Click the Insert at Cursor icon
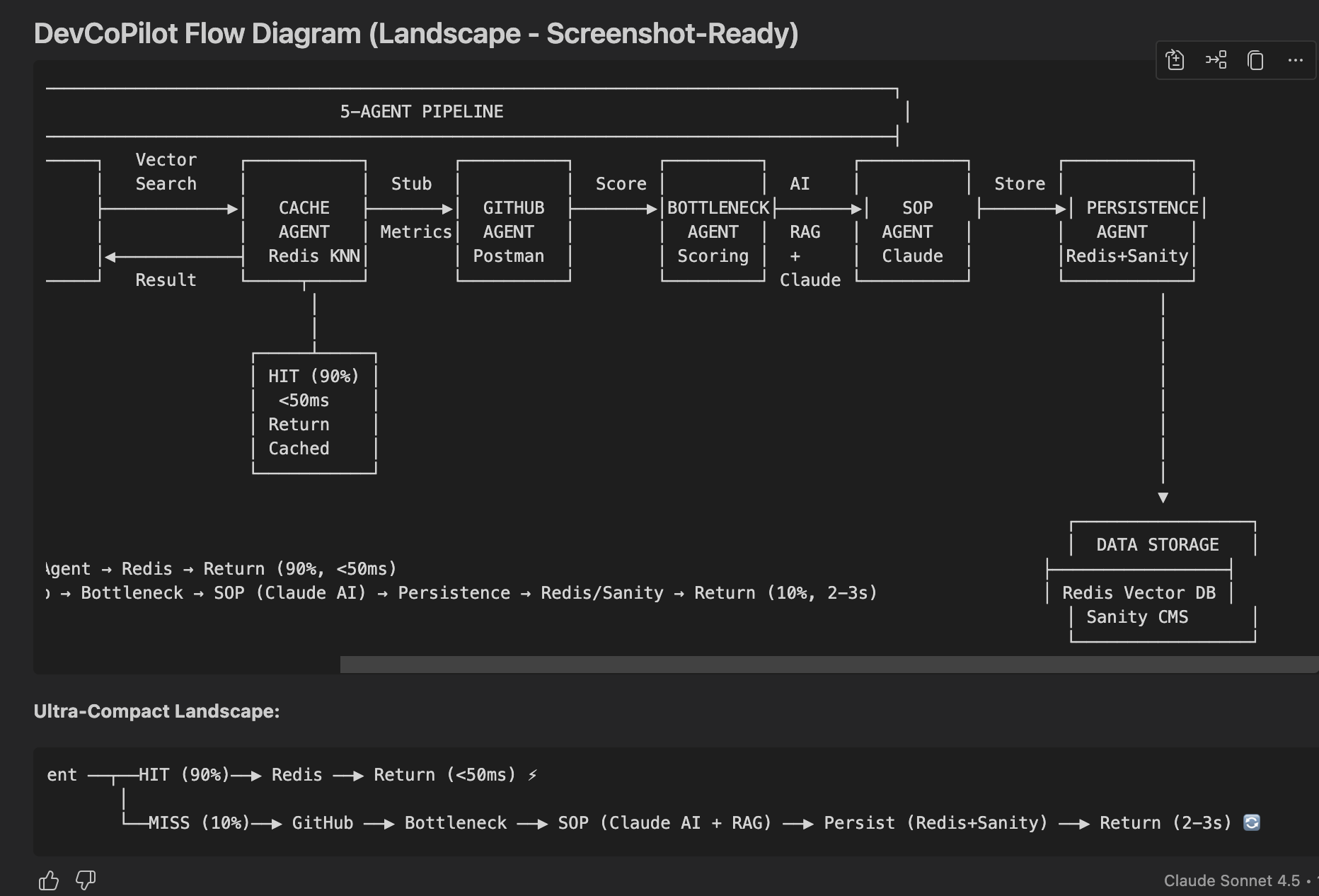 click(x=1216, y=60)
